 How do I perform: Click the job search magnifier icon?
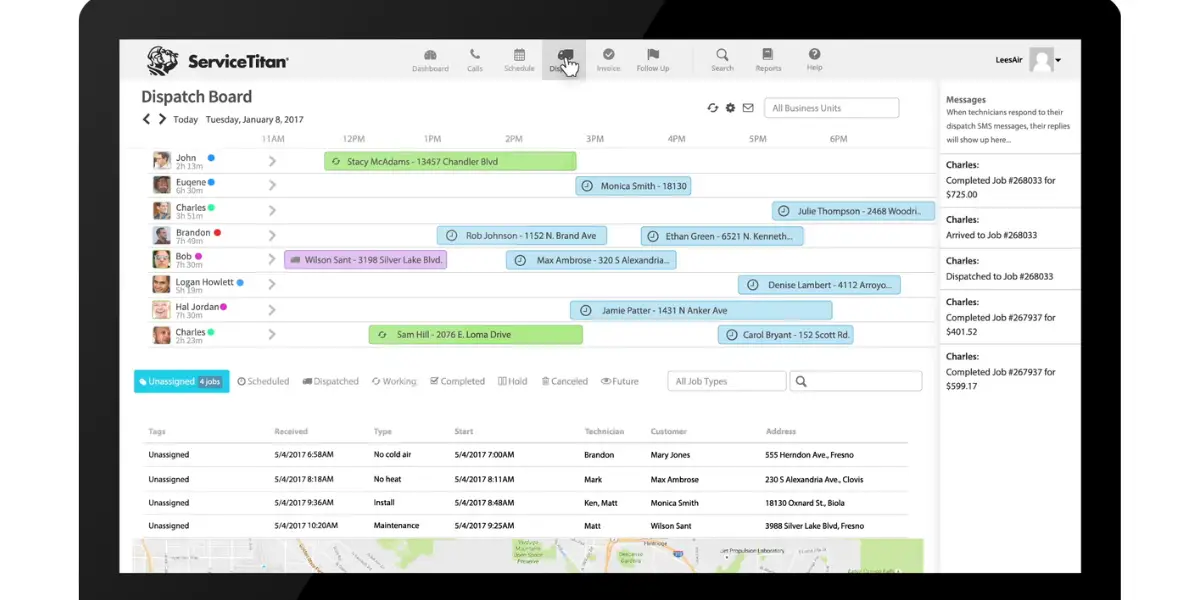pos(801,381)
